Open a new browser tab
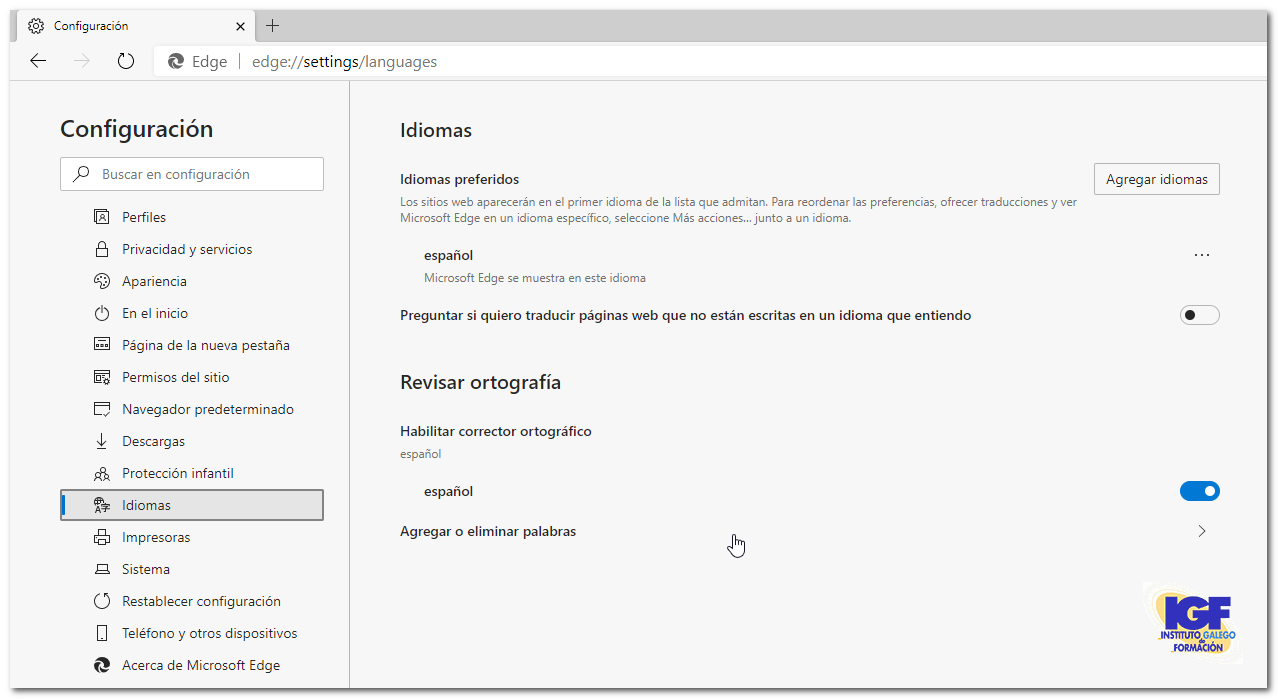 click(272, 25)
